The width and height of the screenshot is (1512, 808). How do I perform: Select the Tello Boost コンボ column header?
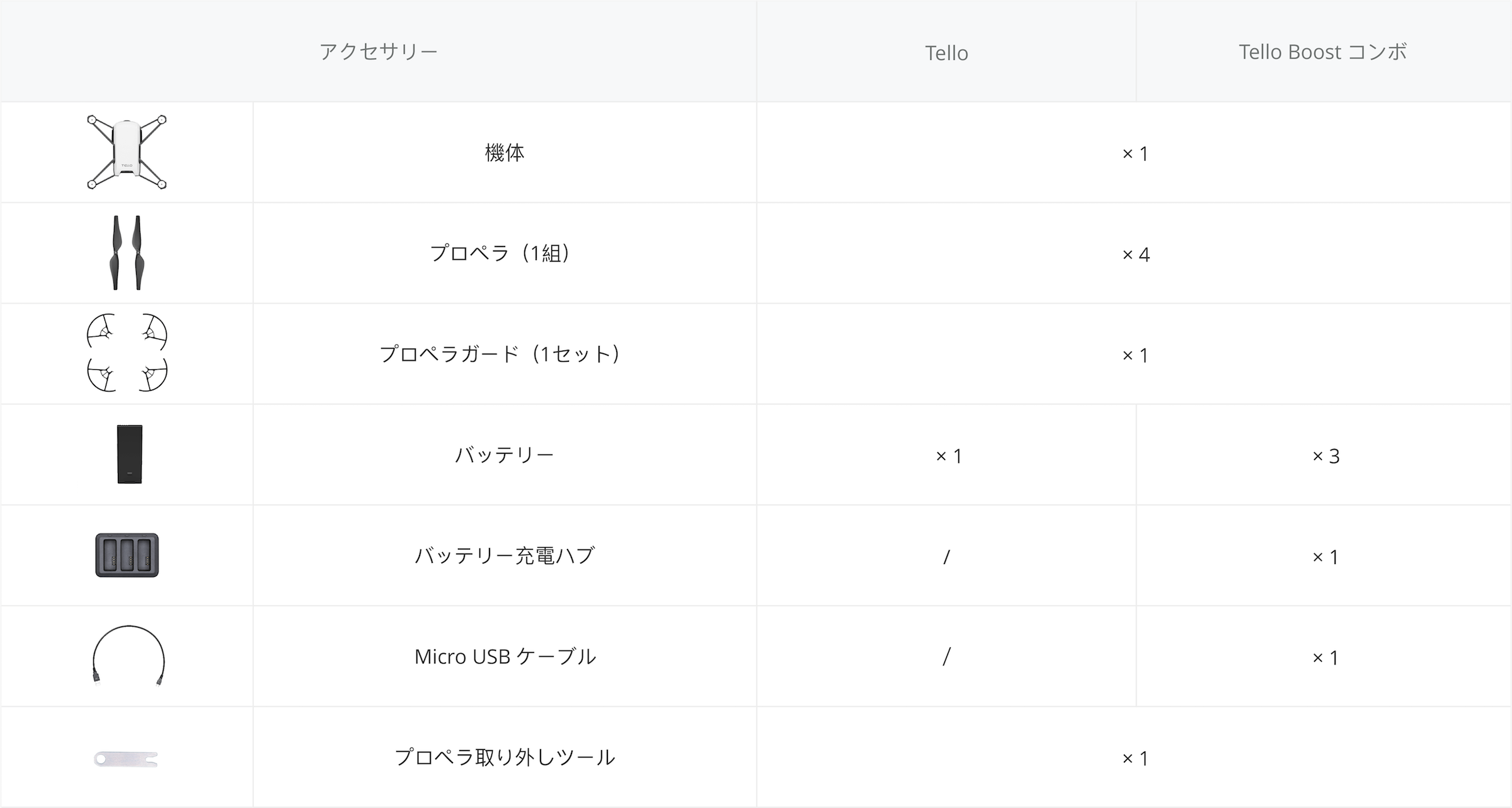pos(1323,52)
